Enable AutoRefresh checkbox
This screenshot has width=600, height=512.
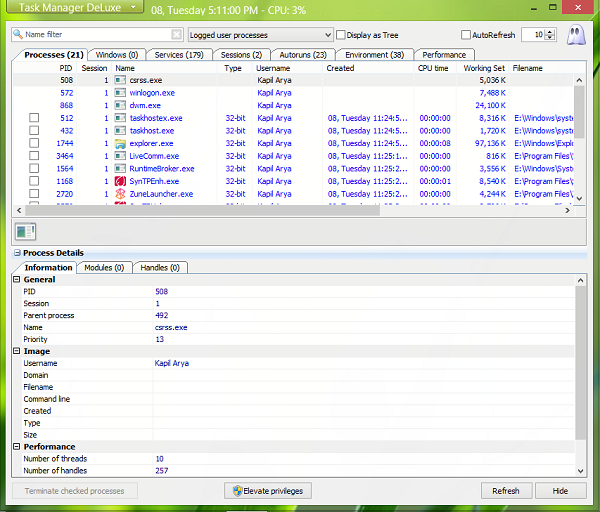(466, 35)
